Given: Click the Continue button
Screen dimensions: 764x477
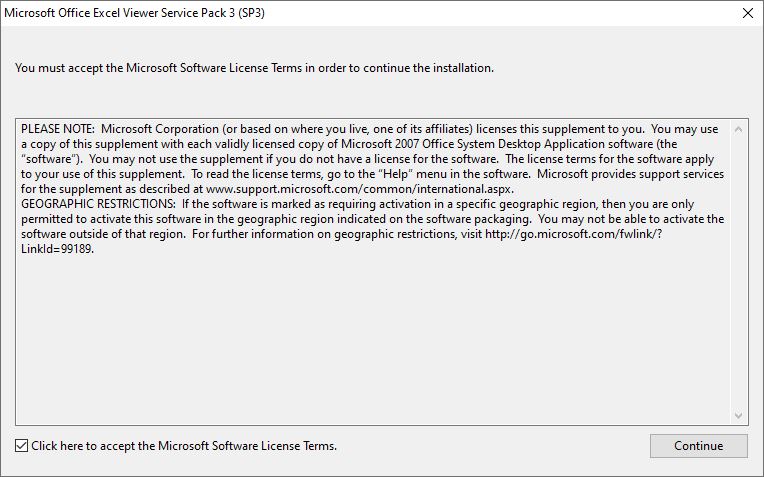Looking at the screenshot, I should [698, 446].
